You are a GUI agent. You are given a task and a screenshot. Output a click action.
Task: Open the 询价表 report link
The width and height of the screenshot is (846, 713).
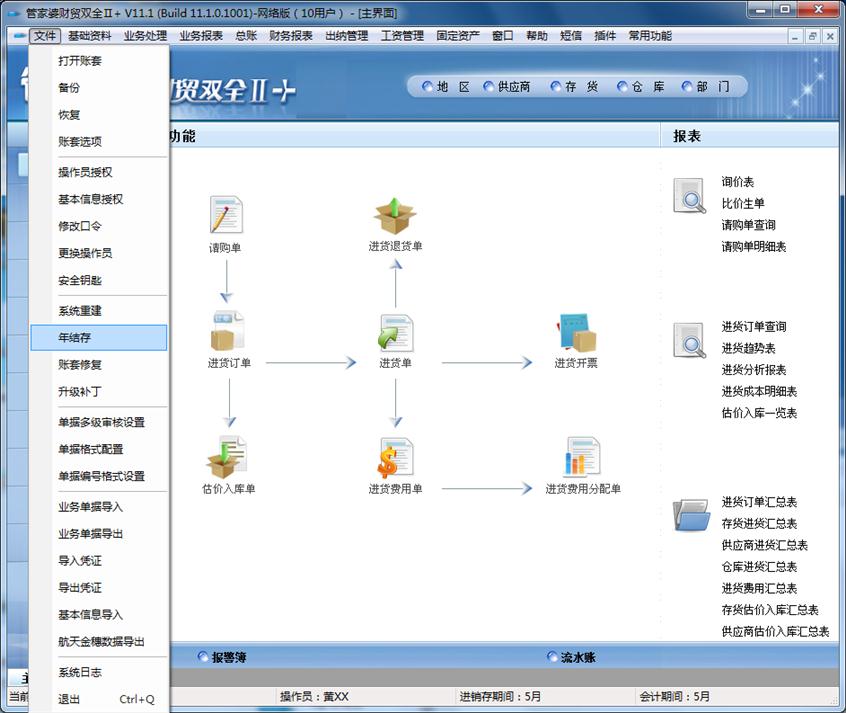[x=738, y=182]
